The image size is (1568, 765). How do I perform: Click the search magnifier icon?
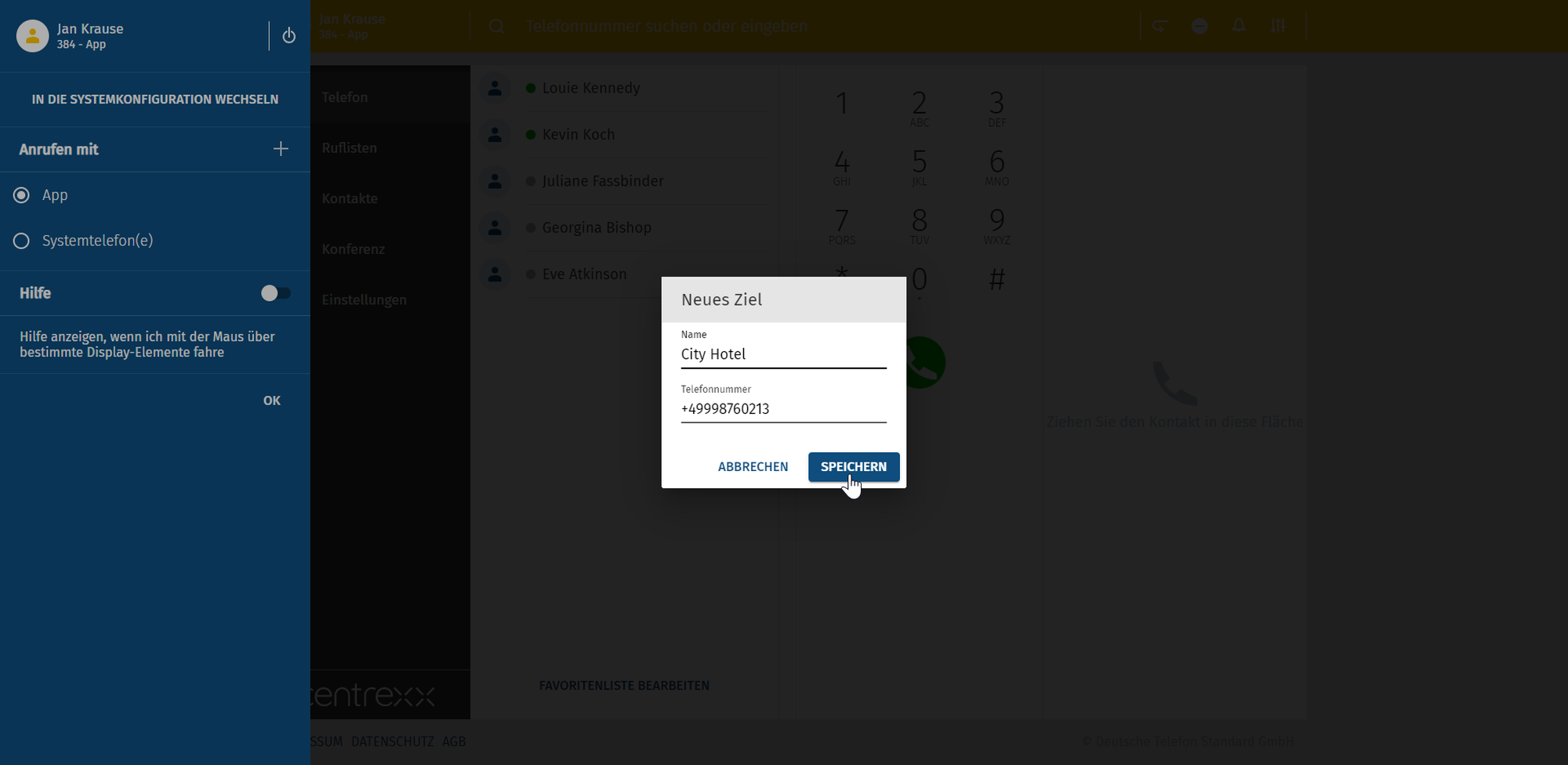point(496,27)
